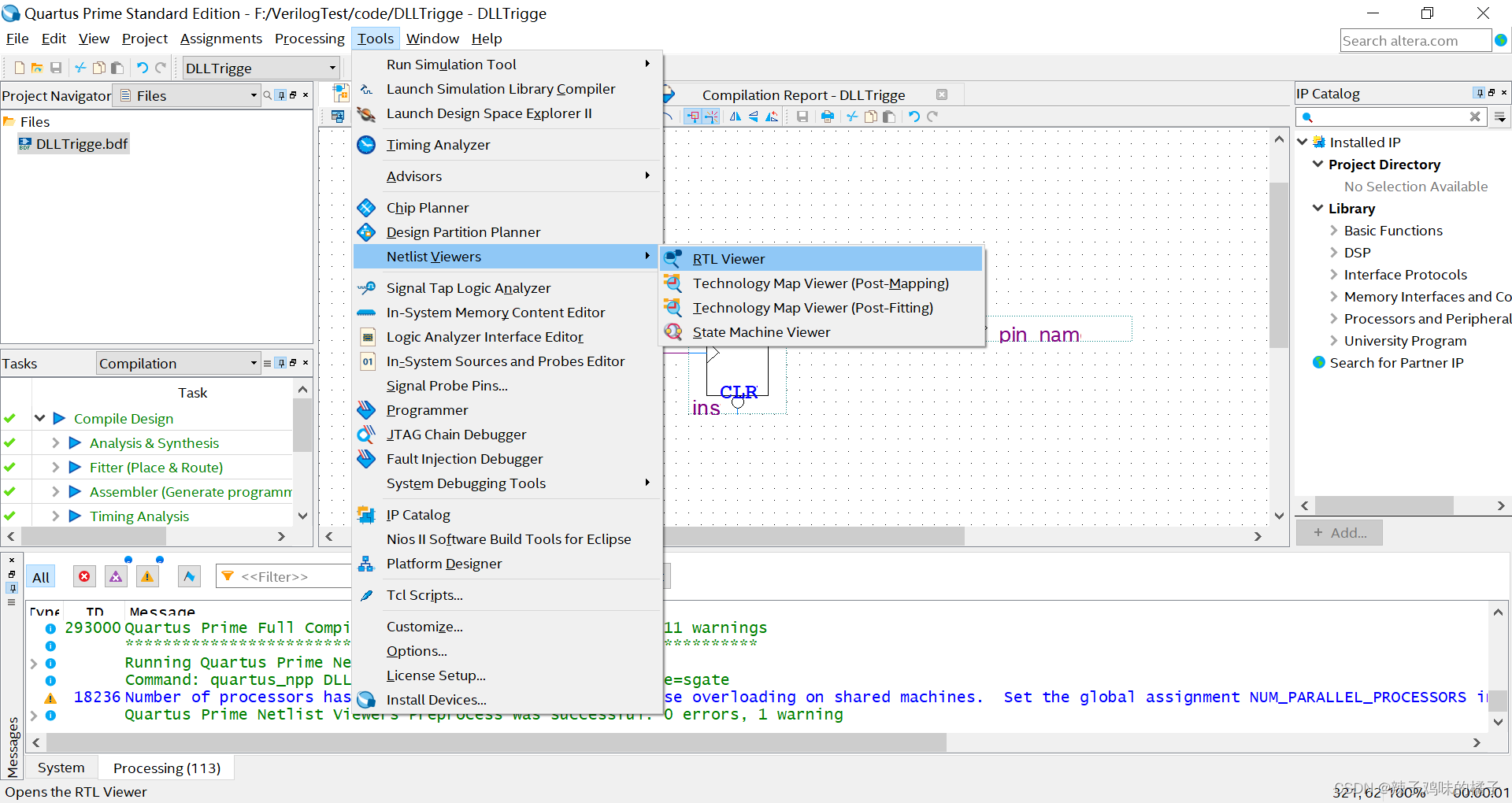Image resolution: width=1512 pixels, height=803 pixels.
Task: Toggle the All messages filter
Action: point(41,577)
